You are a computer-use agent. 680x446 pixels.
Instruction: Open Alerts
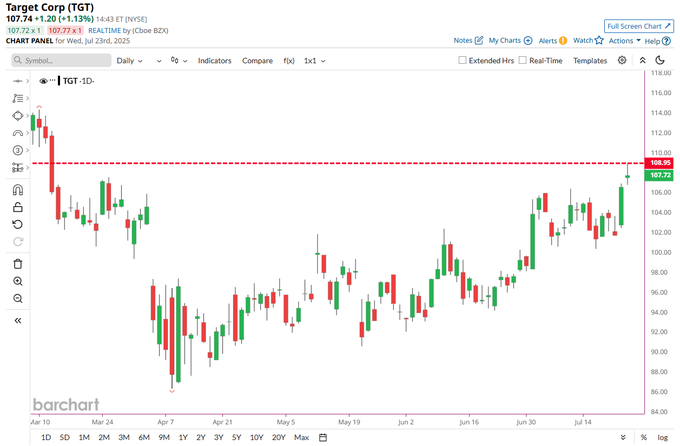(552, 40)
